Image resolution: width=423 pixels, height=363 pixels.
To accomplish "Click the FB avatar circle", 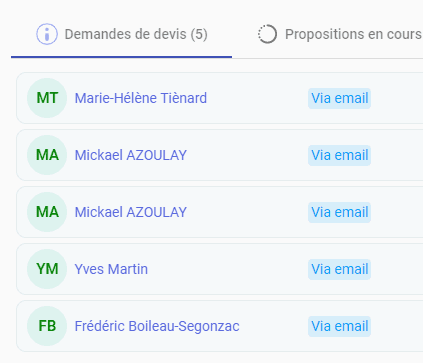I will (47, 326).
